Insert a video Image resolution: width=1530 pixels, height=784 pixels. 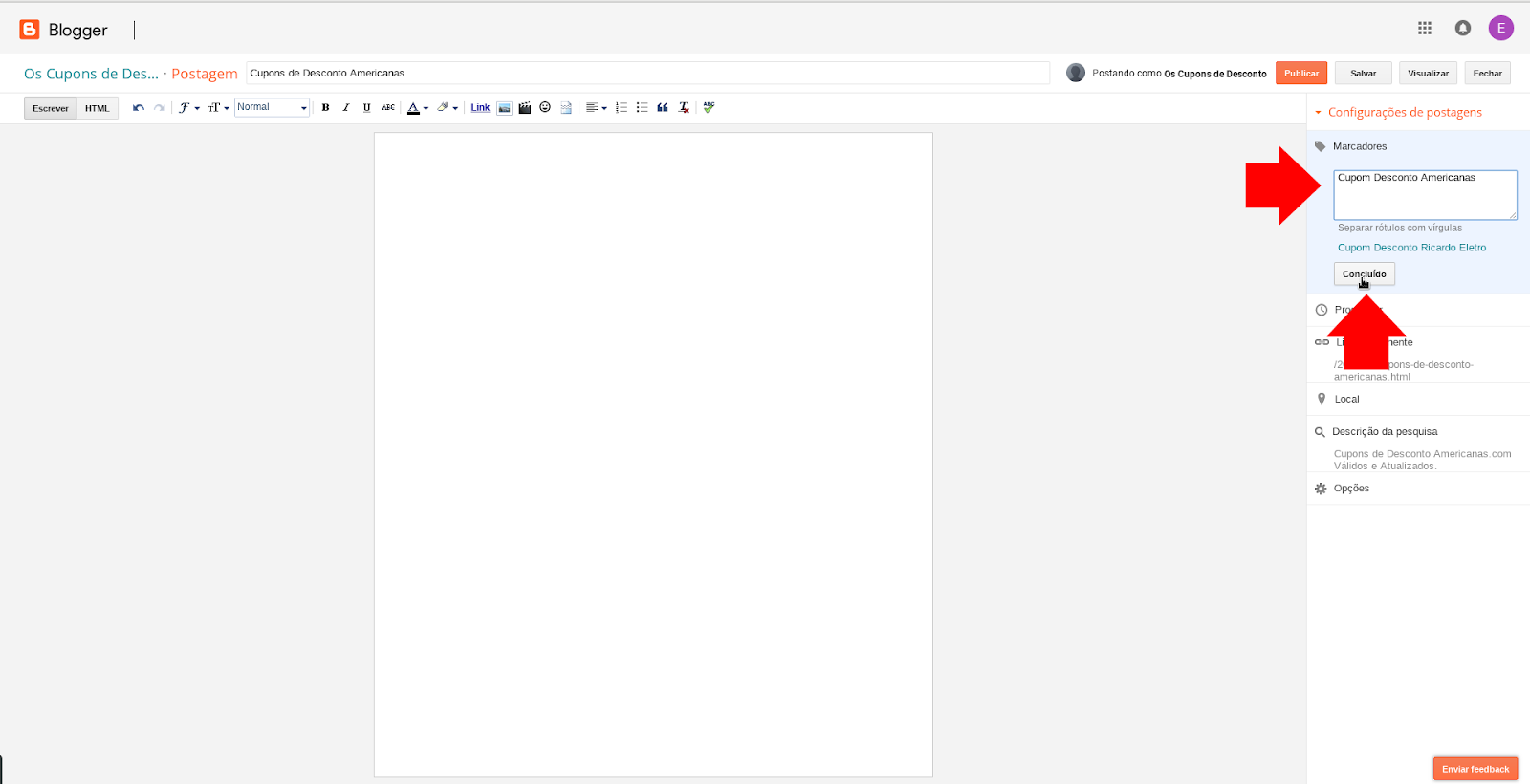click(x=525, y=108)
